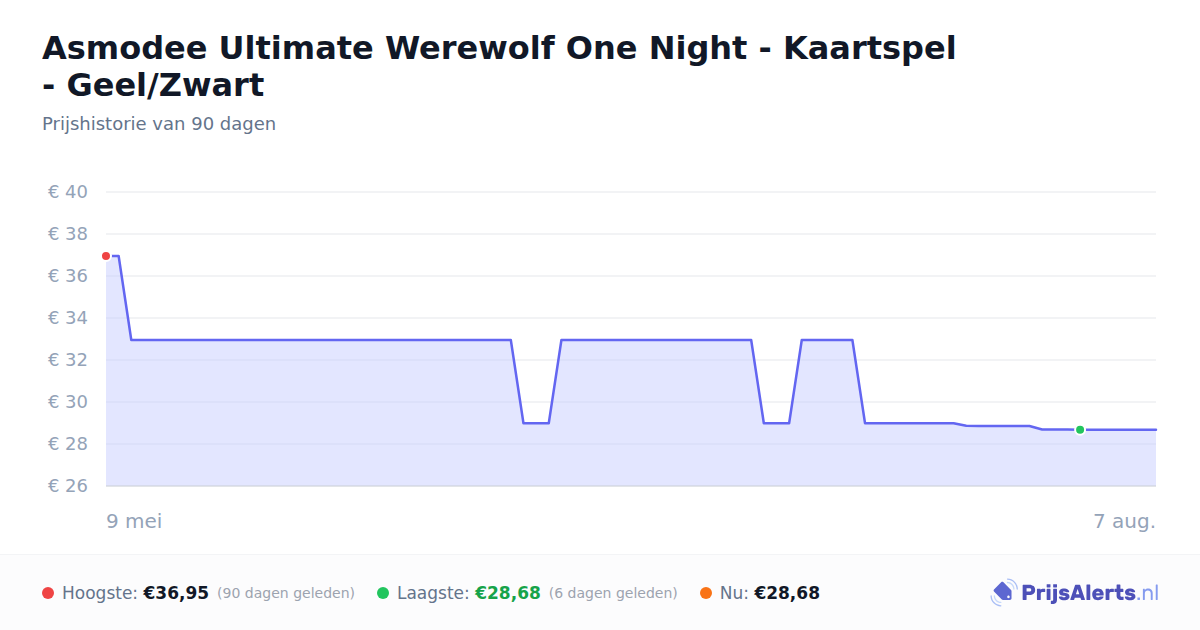The image size is (1200, 630).
Task: Click the lowest price value €28,68 in green
Action: 508,593
